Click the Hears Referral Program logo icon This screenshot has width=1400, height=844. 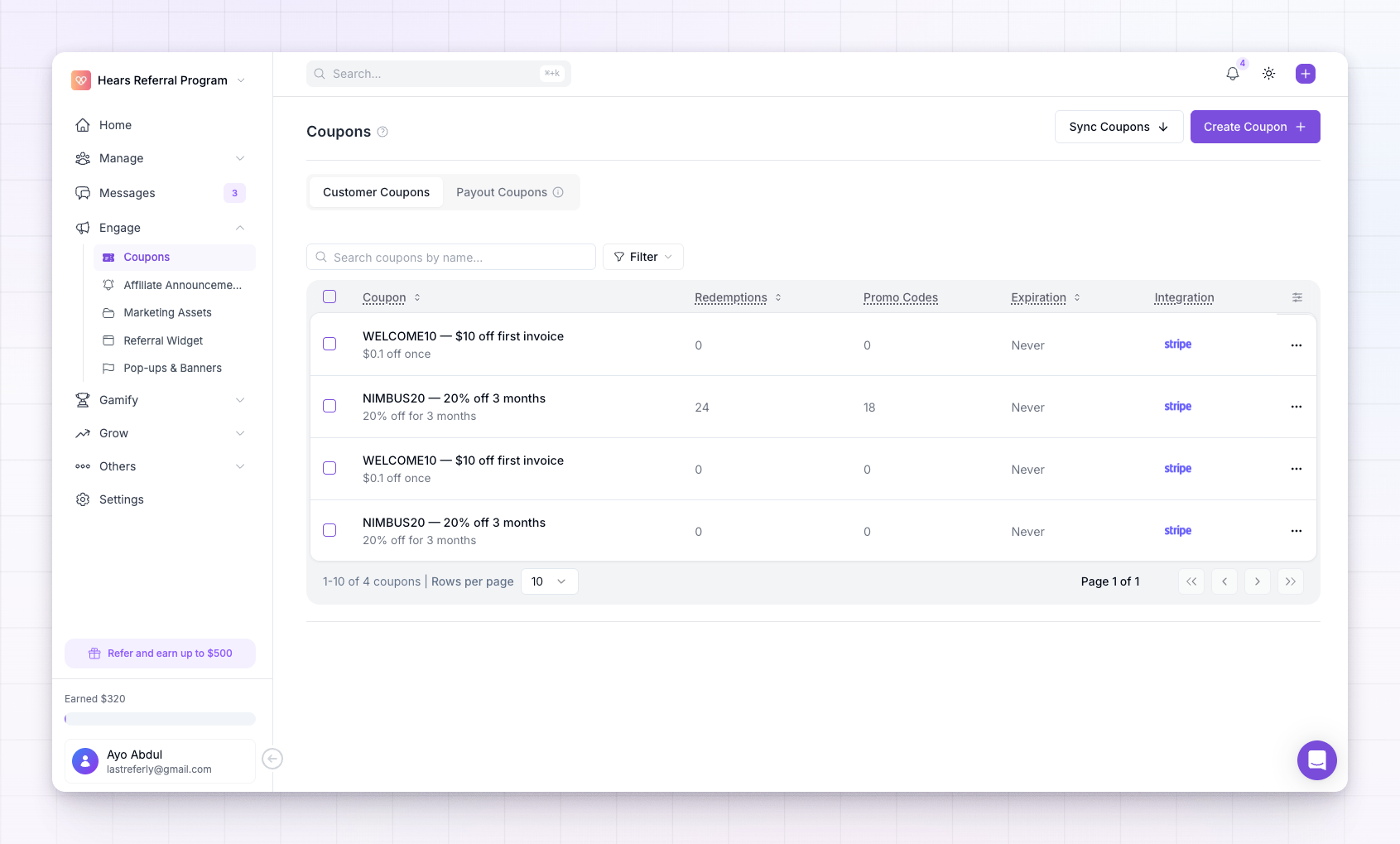pyautogui.click(x=81, y=80)
